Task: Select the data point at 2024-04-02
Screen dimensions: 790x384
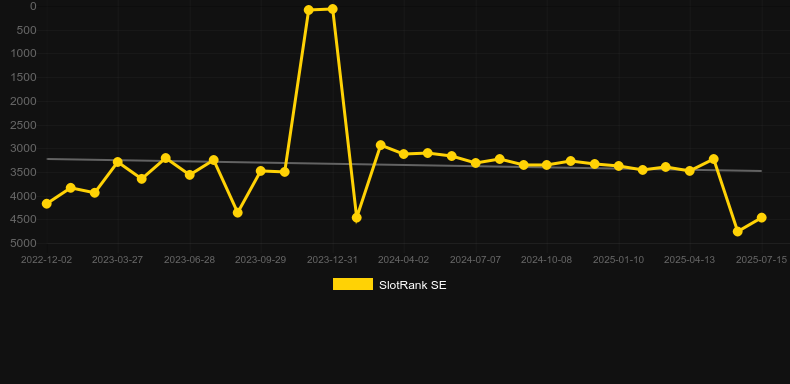Action: click(x=404, y=154)
